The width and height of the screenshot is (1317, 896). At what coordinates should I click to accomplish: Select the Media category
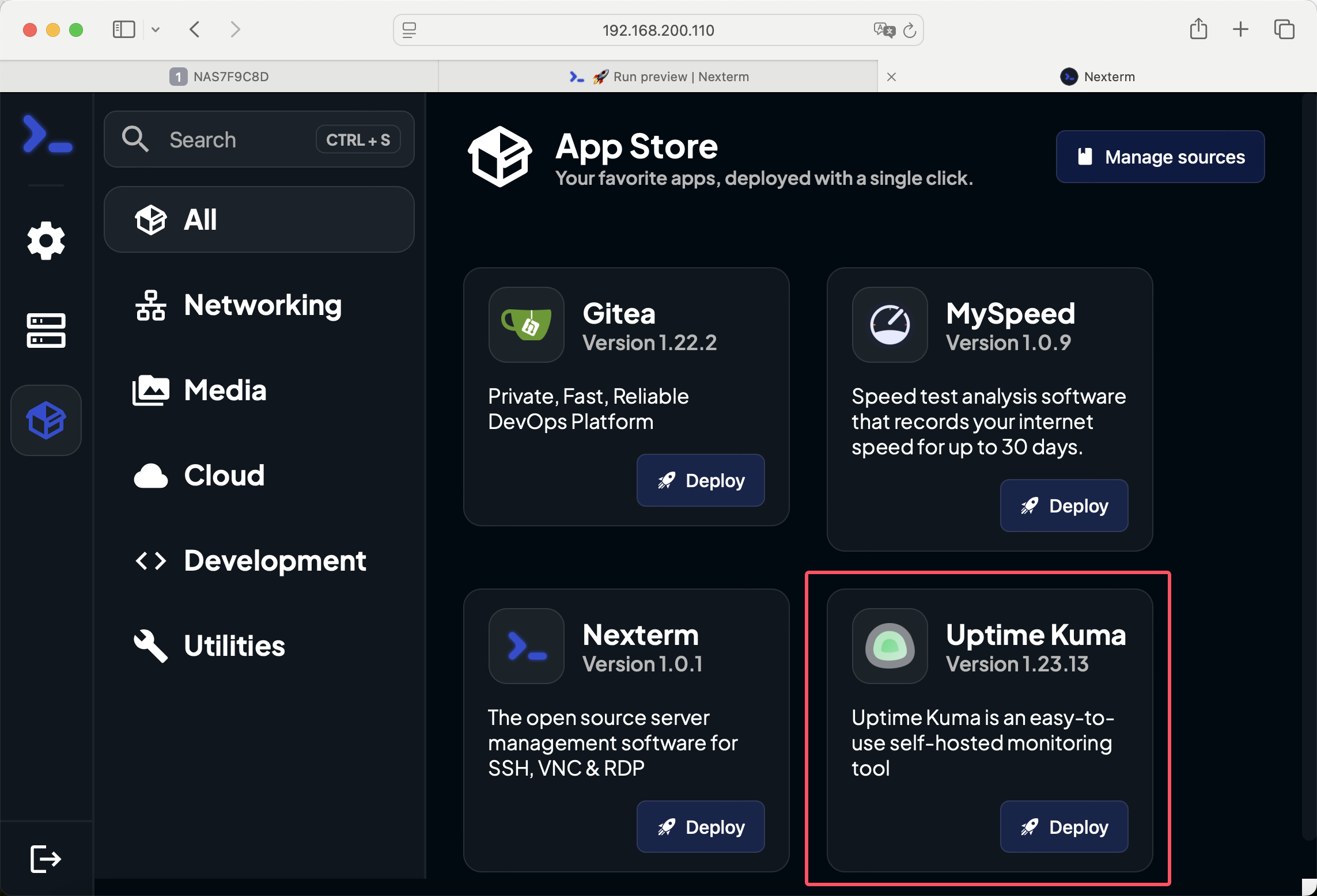click(x=259, y=390)
